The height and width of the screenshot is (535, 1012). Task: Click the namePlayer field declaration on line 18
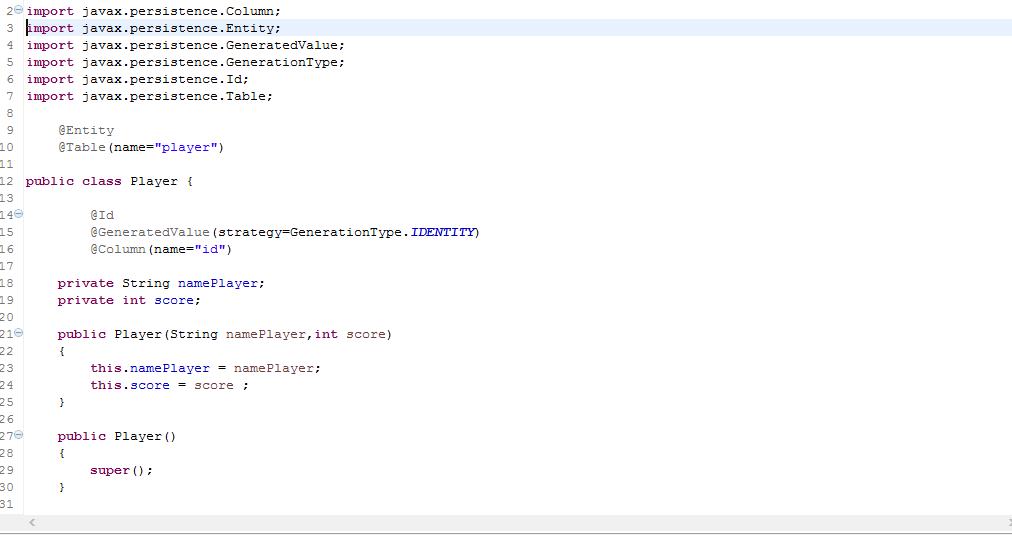click(218, 283)
